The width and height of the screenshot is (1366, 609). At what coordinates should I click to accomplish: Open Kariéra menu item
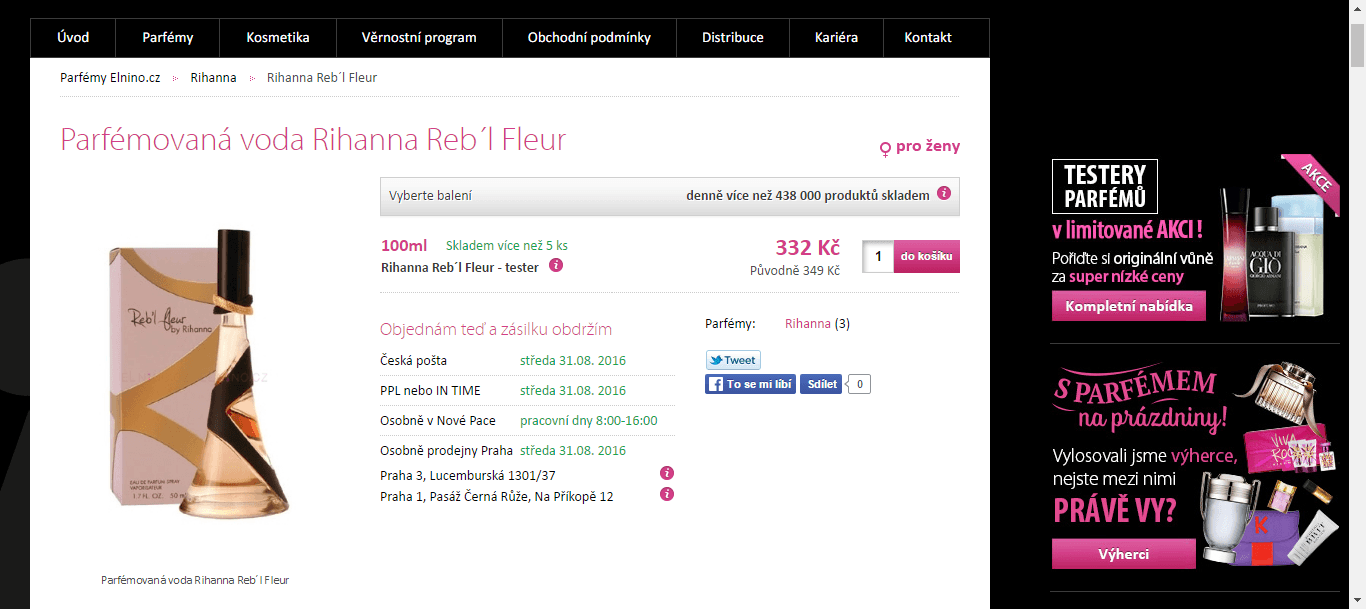837,38
